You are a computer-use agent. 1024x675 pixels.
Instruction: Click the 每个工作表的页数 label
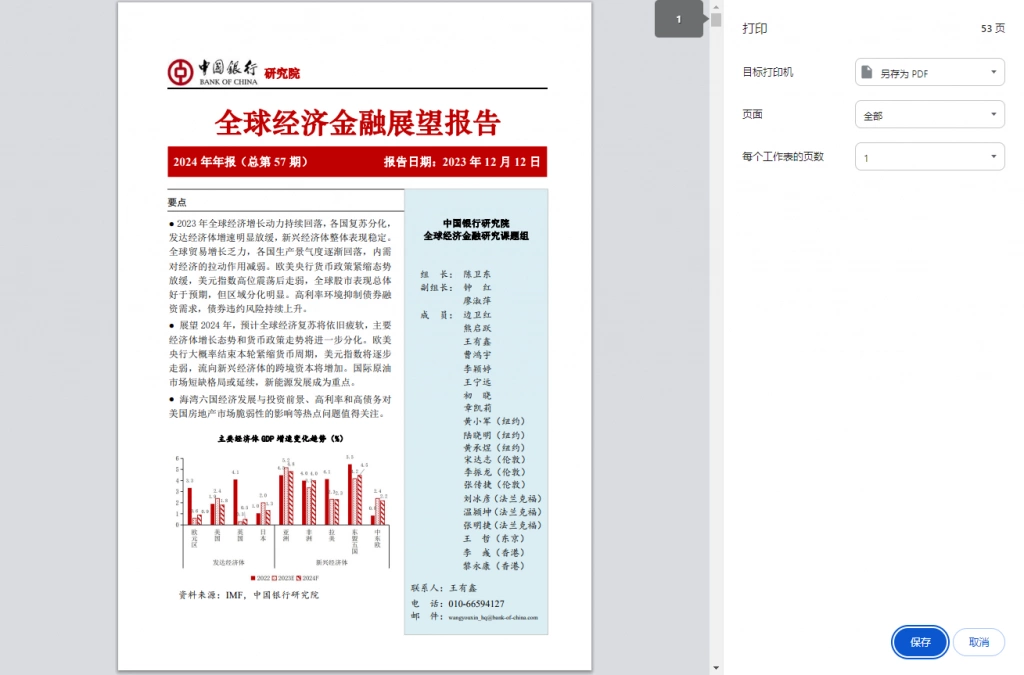(783, 157)
